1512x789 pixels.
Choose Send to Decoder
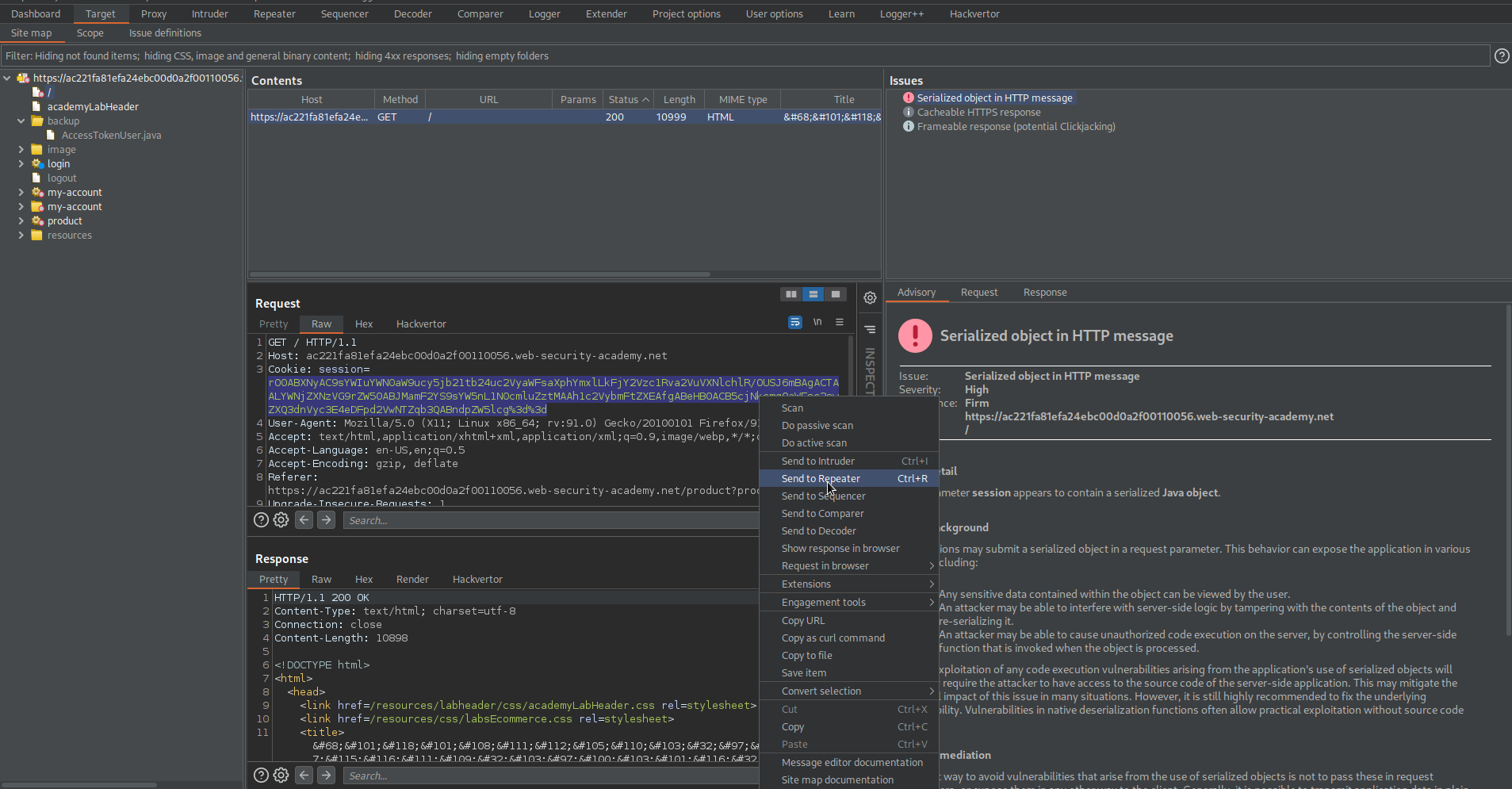click(848, 530)
